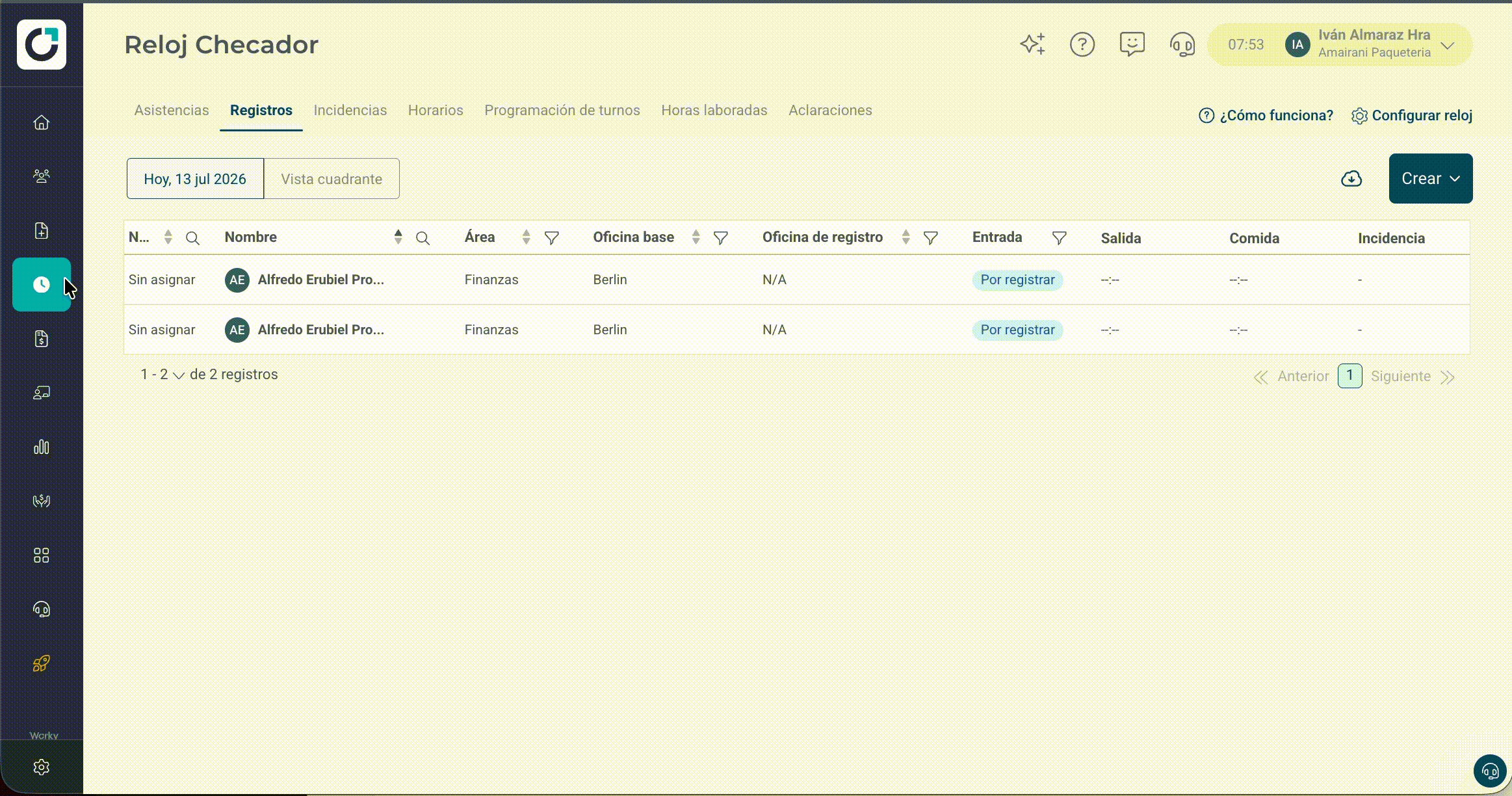1512x796 pixels.
Task: Sort by Oficina base column arrows
Action: pos(696,237)
